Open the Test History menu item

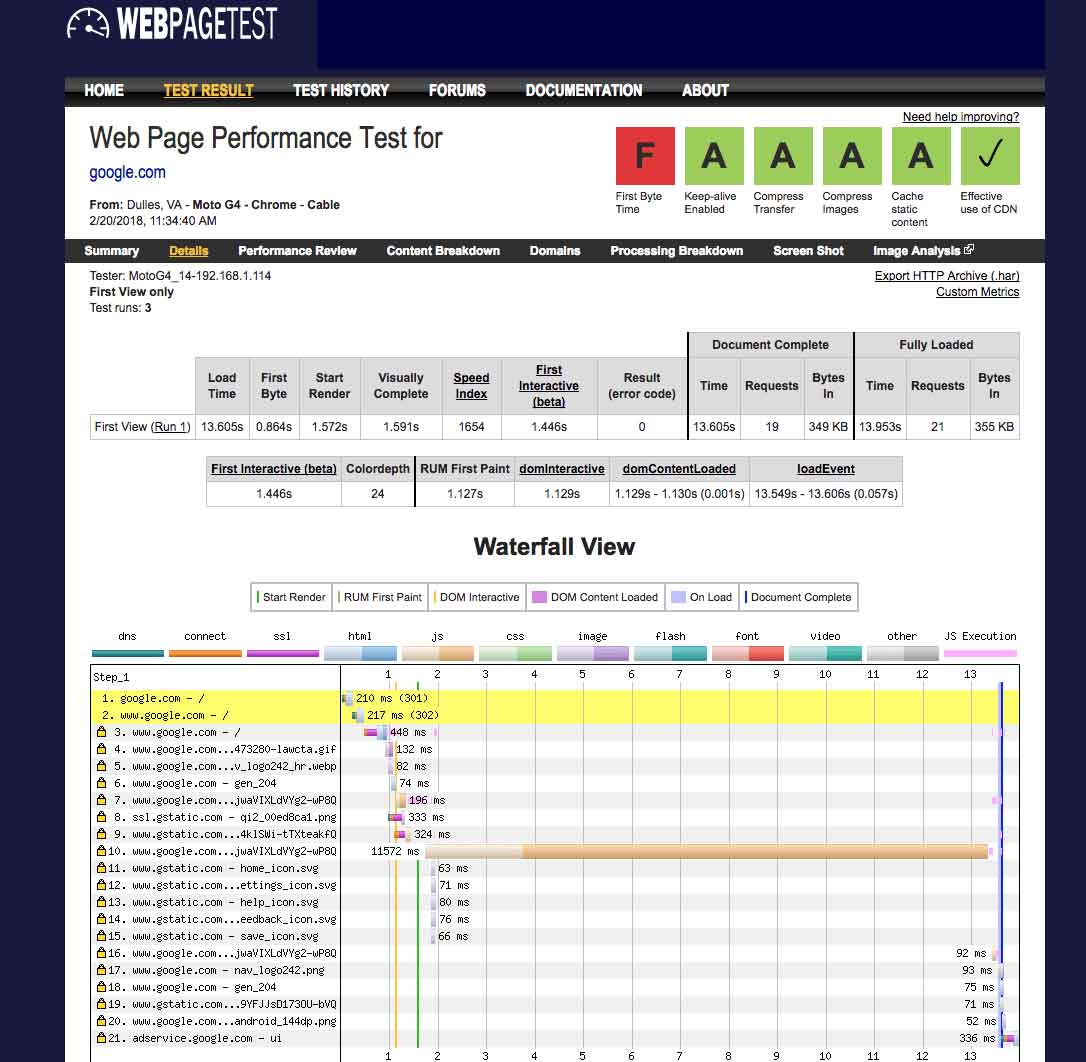[340, 90]
